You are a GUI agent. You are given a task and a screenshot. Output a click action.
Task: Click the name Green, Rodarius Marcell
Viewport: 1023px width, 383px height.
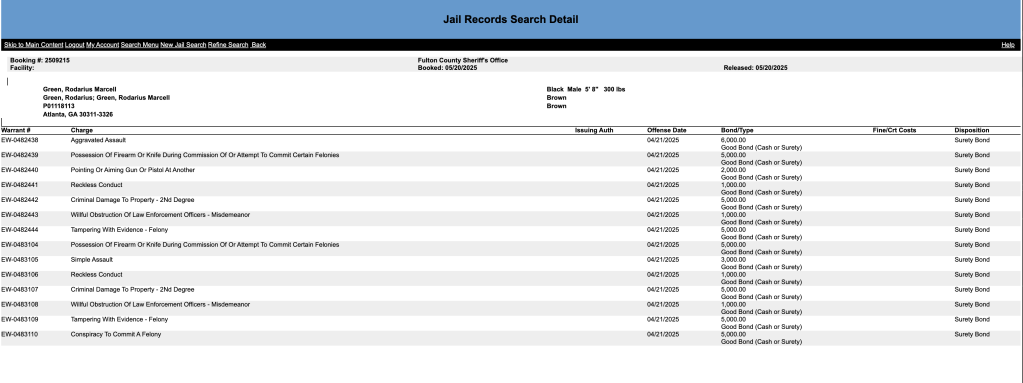pos(80,89)
